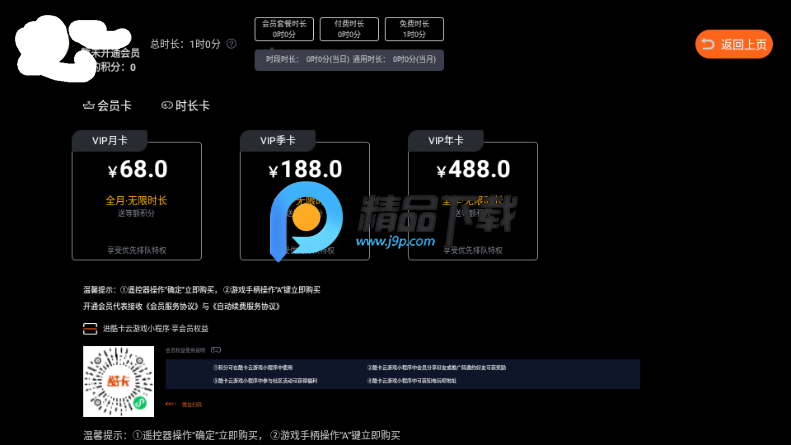Click the 酷卡 mini-program QR code
This screenshot has height=445, width=791.
pyautogui.click(x=119, y=381)
